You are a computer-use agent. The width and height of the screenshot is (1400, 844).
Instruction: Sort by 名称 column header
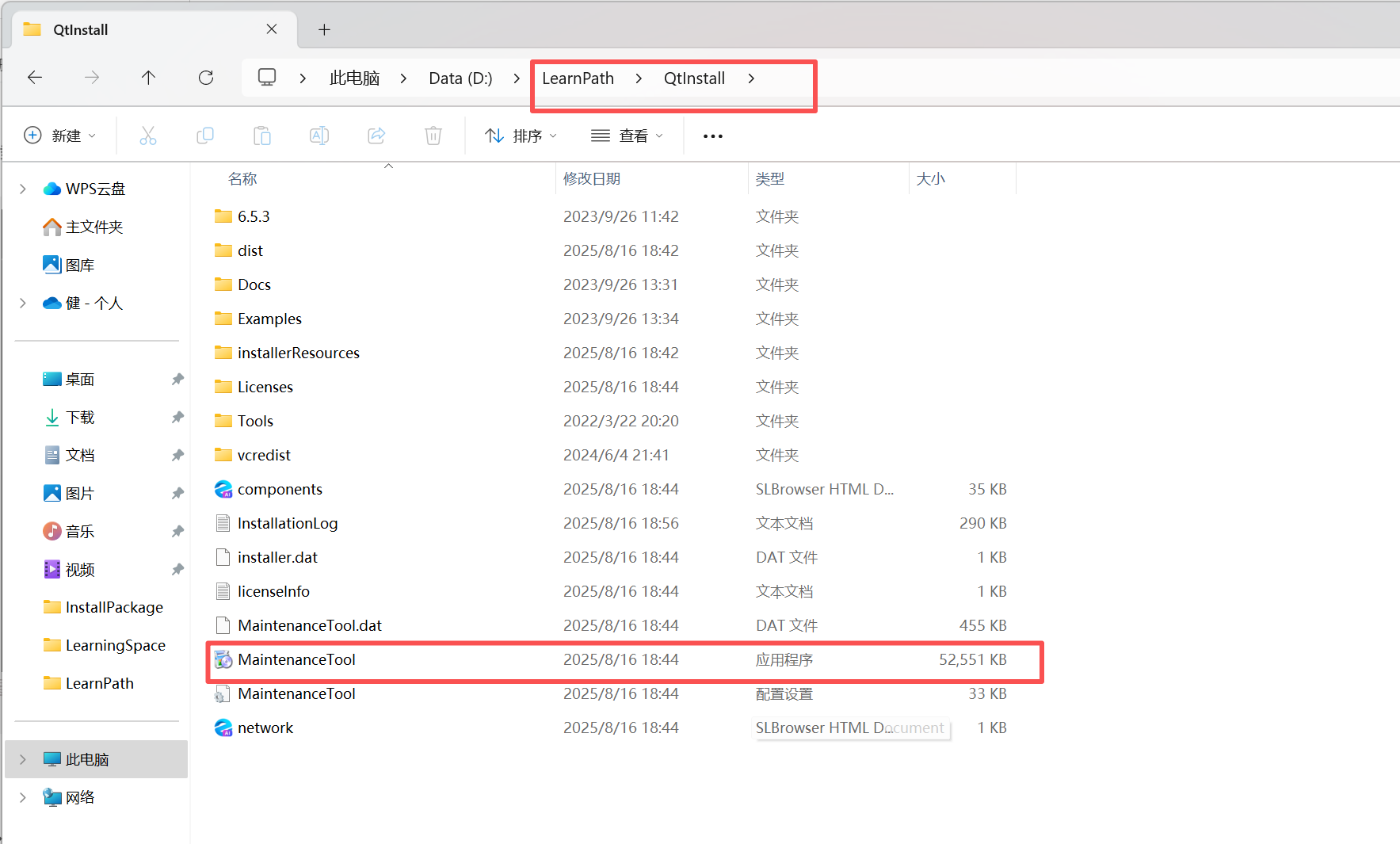242,179
